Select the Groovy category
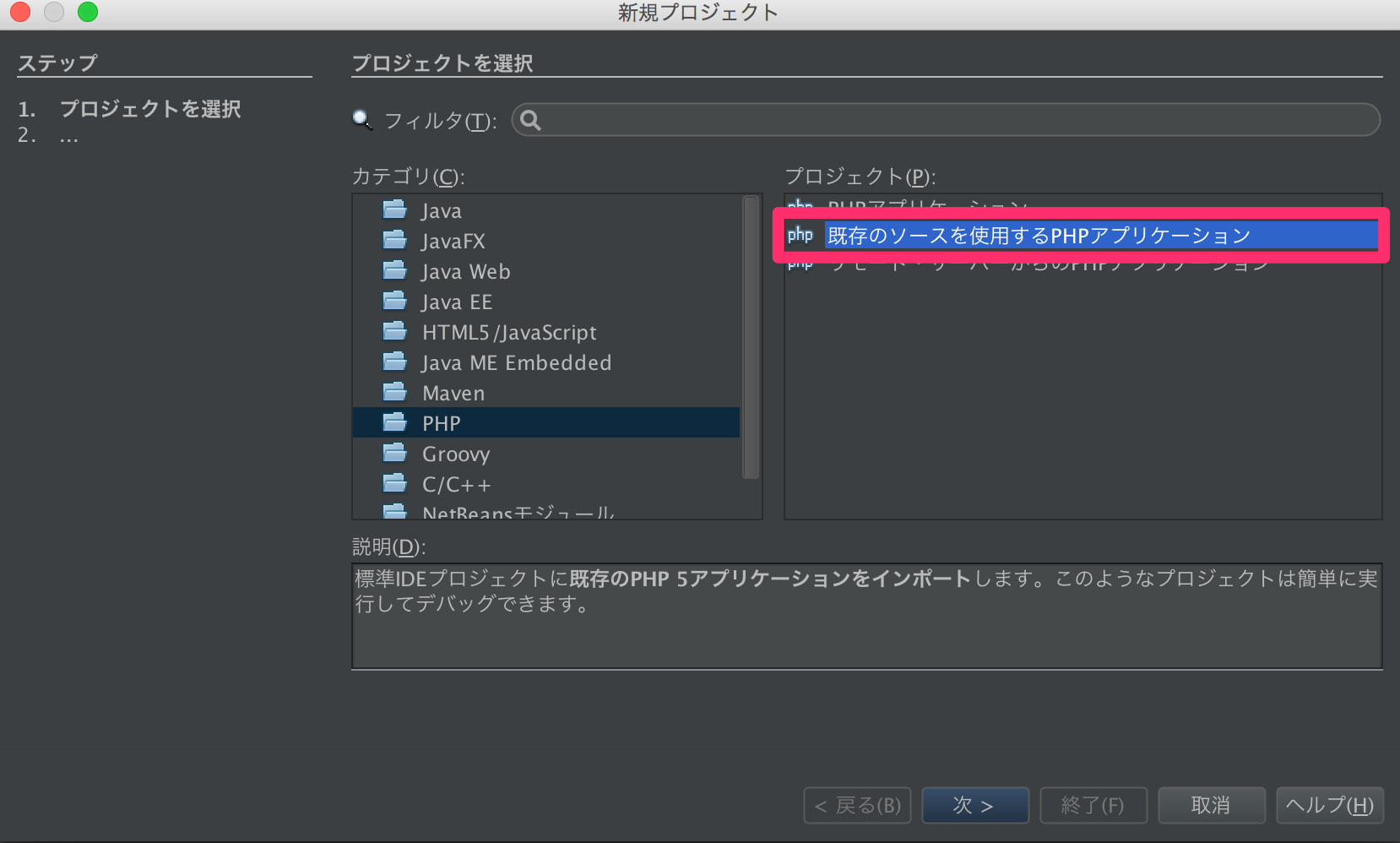The width and height of the screenshot is (1400, 843). 456,454
